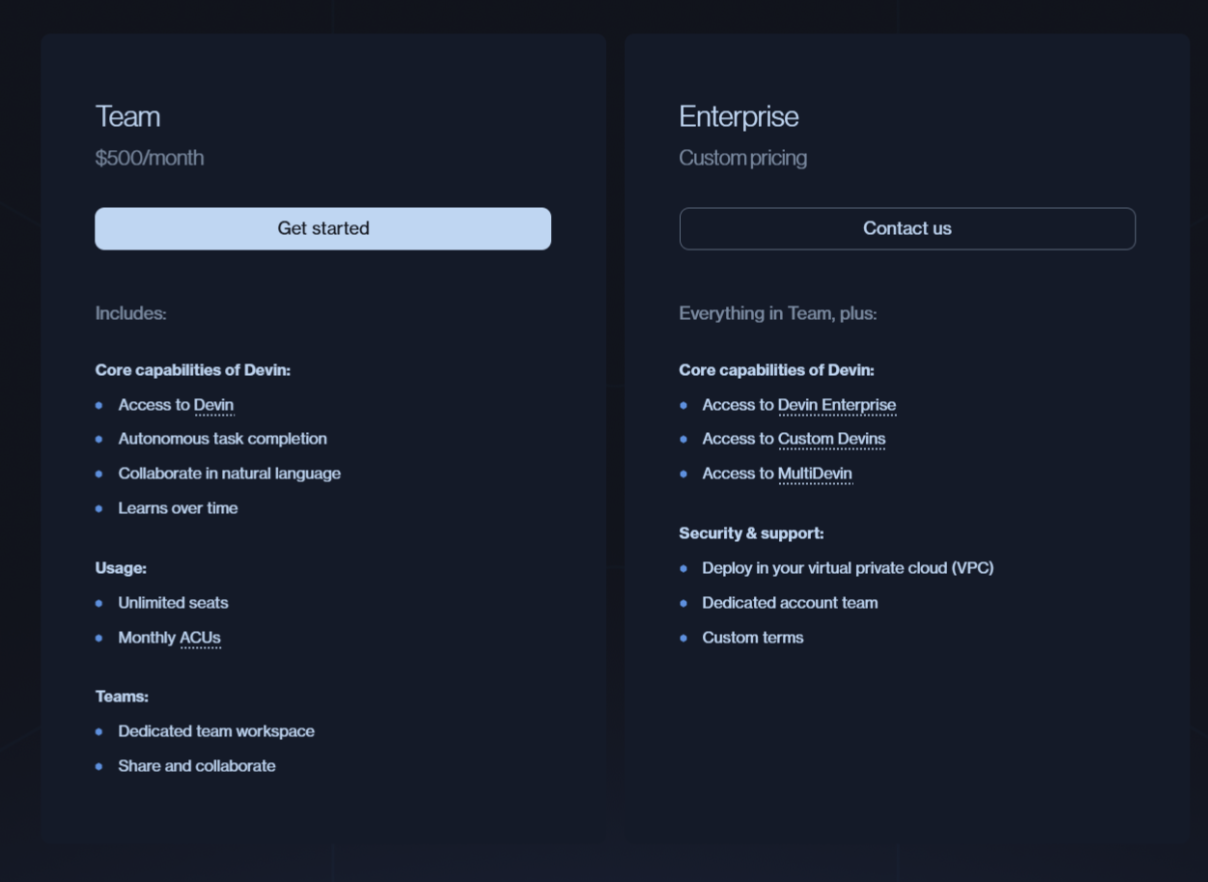Click Dedicated account team item
The height and width of the screenshot is (882, 1208).
790,603
